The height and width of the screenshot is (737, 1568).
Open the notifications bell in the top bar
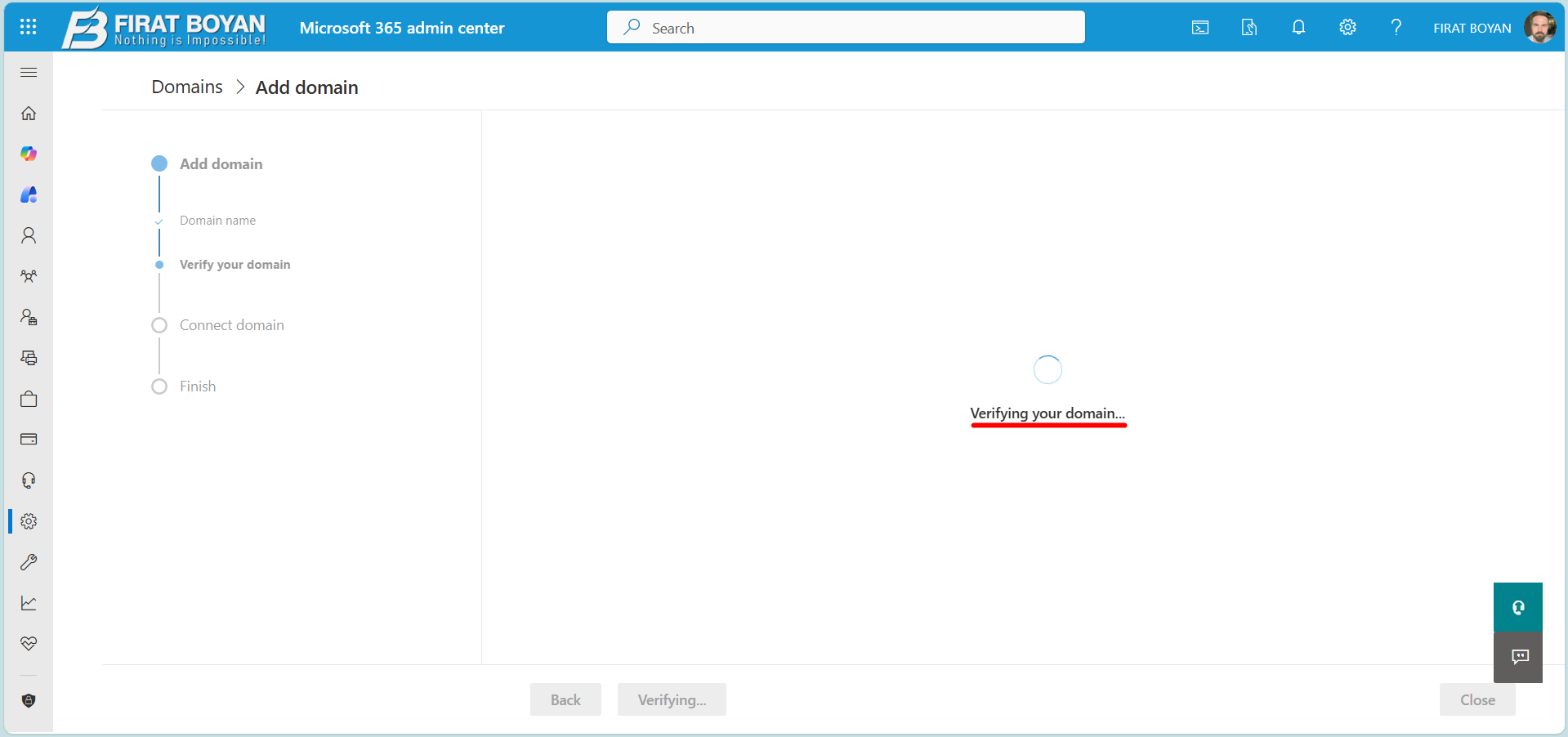[x=1298, y=27]
